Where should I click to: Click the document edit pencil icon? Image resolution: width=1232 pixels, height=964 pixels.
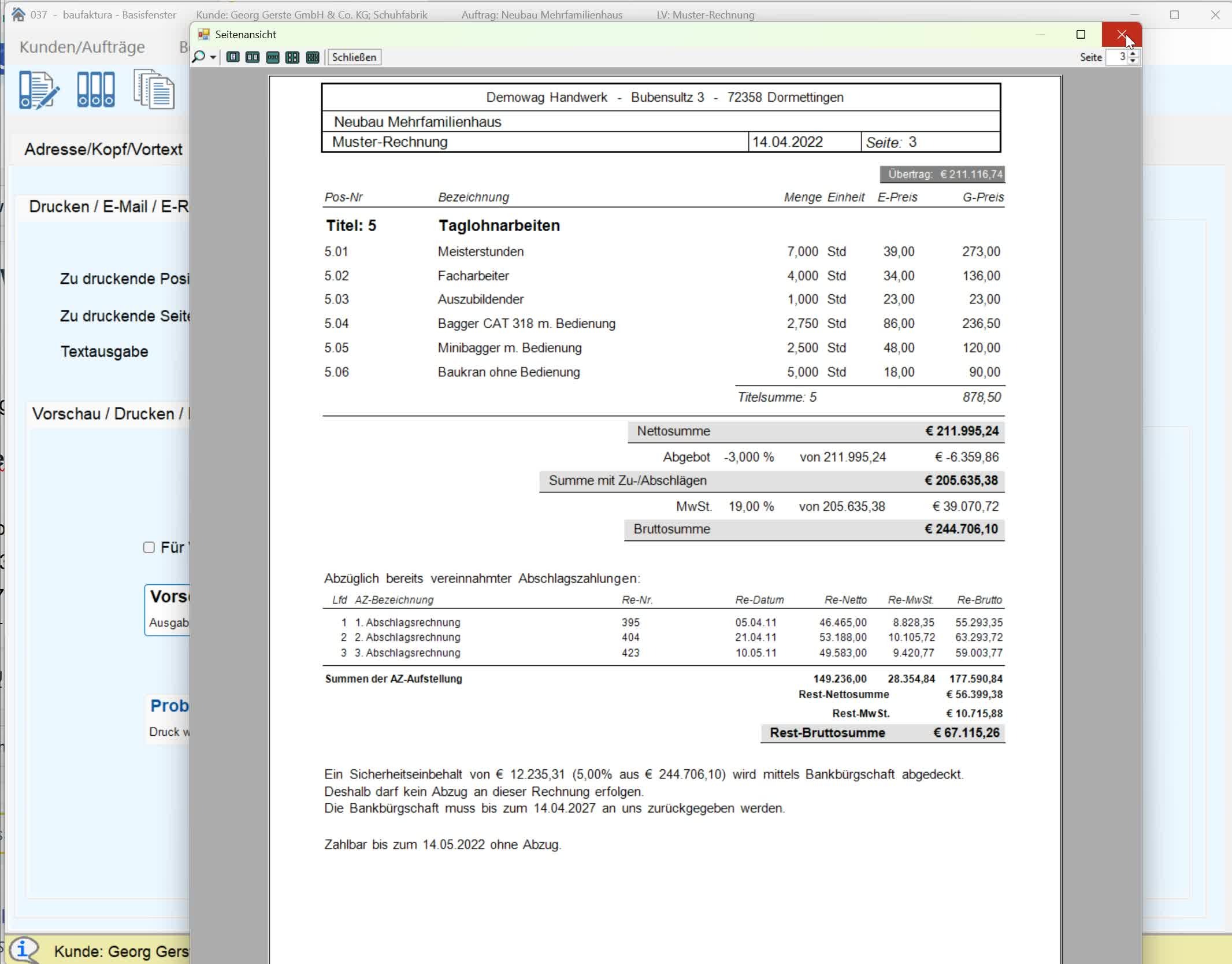tap(38, 90)
